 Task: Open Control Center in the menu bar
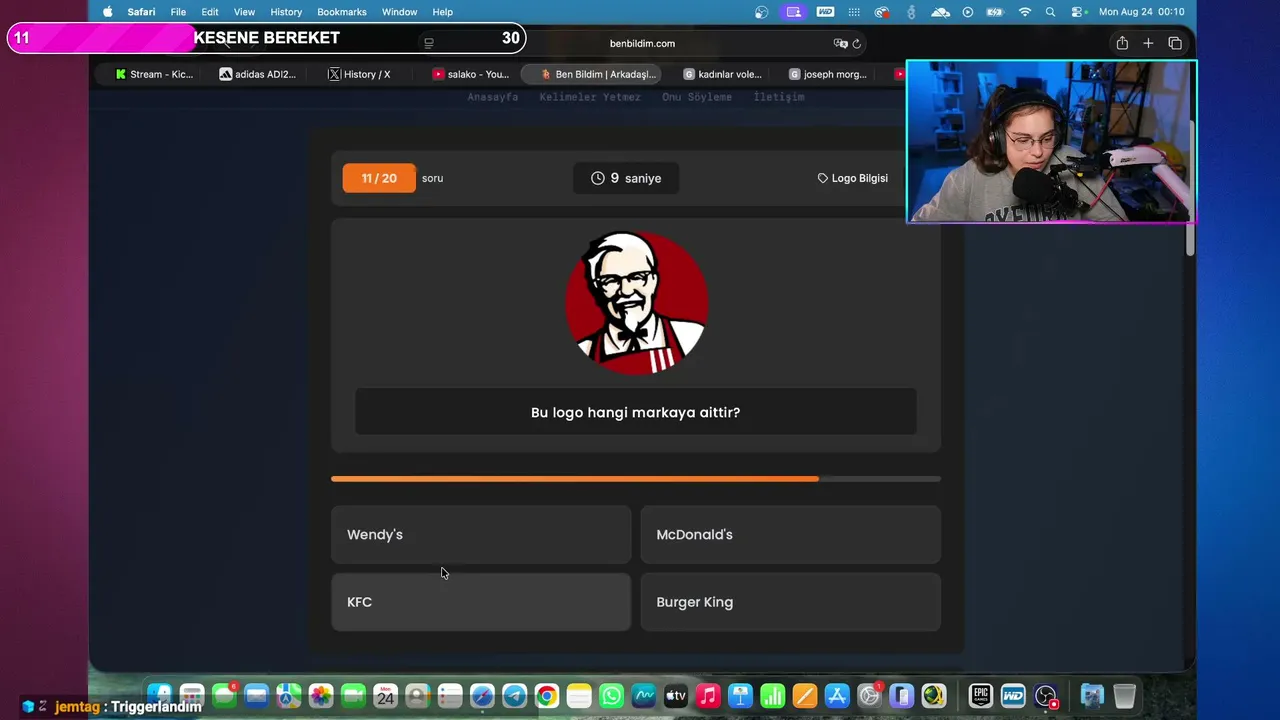coord(1077,12)
